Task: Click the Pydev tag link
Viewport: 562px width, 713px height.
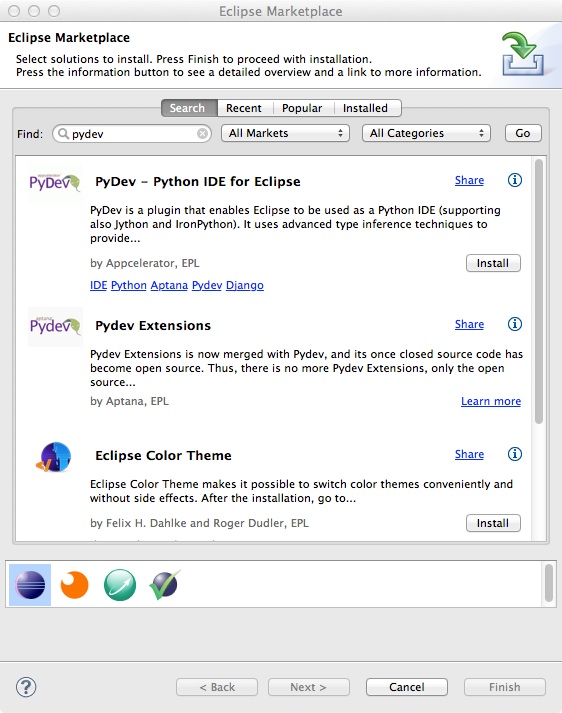Action: click(x=207, y=285)
